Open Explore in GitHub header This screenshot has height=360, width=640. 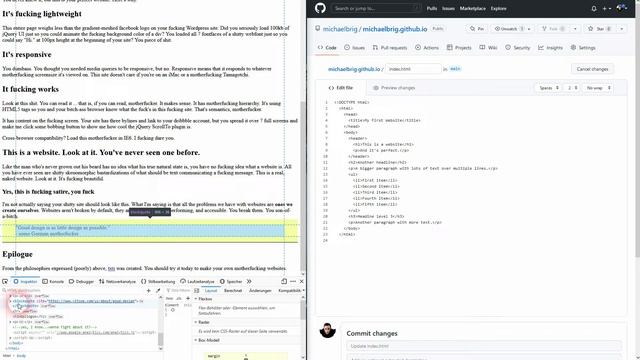(498, 9)
